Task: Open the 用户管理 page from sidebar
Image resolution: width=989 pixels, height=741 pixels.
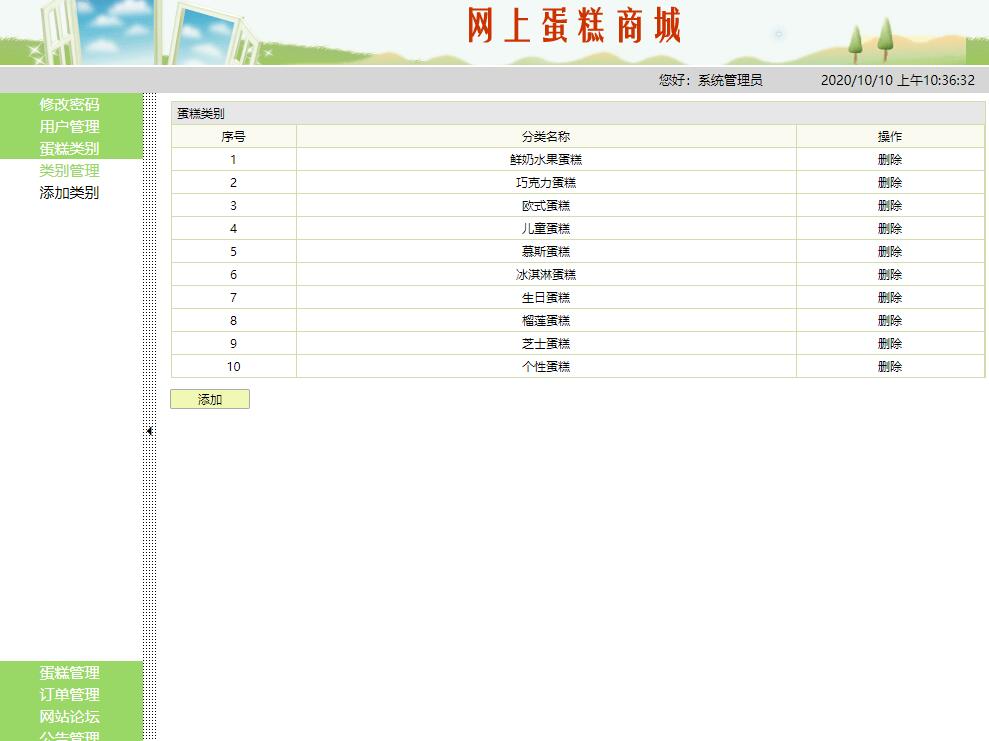Action: coord(67,127)
